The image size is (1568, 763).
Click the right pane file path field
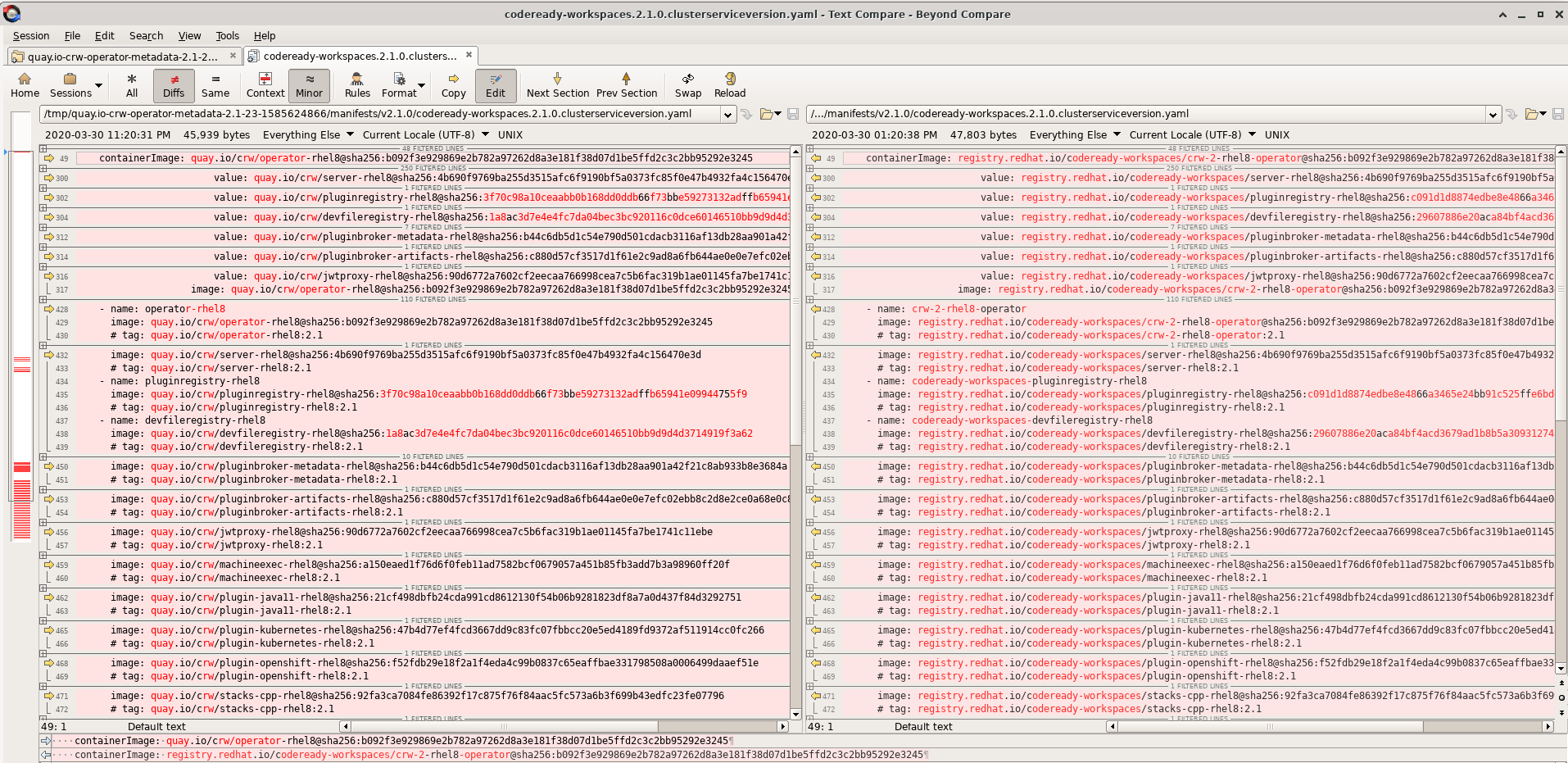pyautogui.click(x=1145, y=114)
